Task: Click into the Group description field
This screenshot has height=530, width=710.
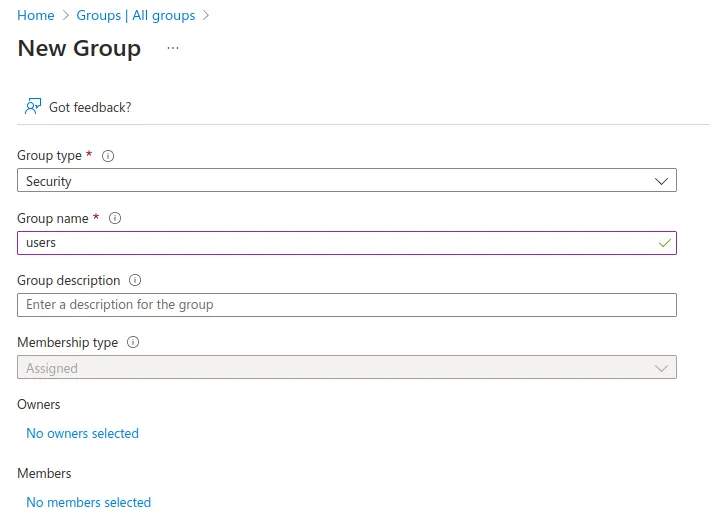Action: tap(346, 305)
